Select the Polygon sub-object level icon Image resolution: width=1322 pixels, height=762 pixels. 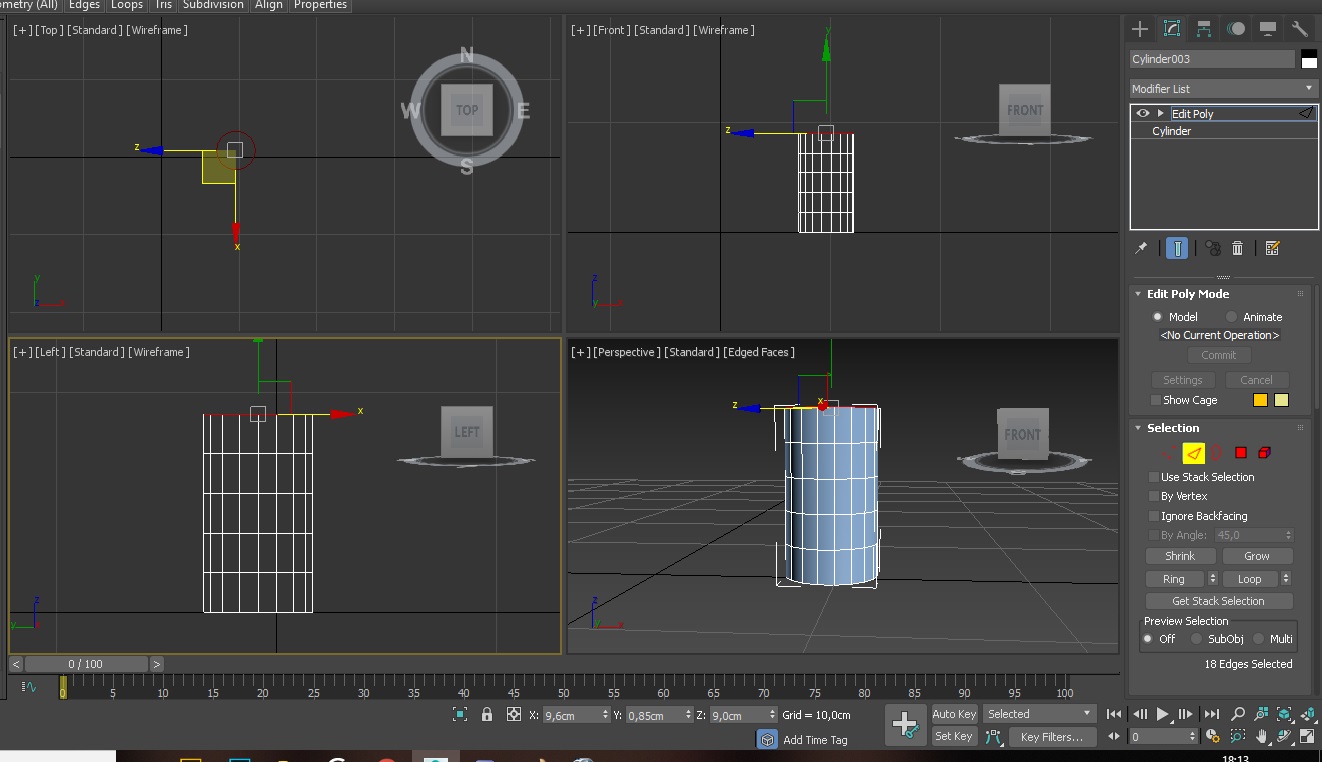tap(1241, 453)
